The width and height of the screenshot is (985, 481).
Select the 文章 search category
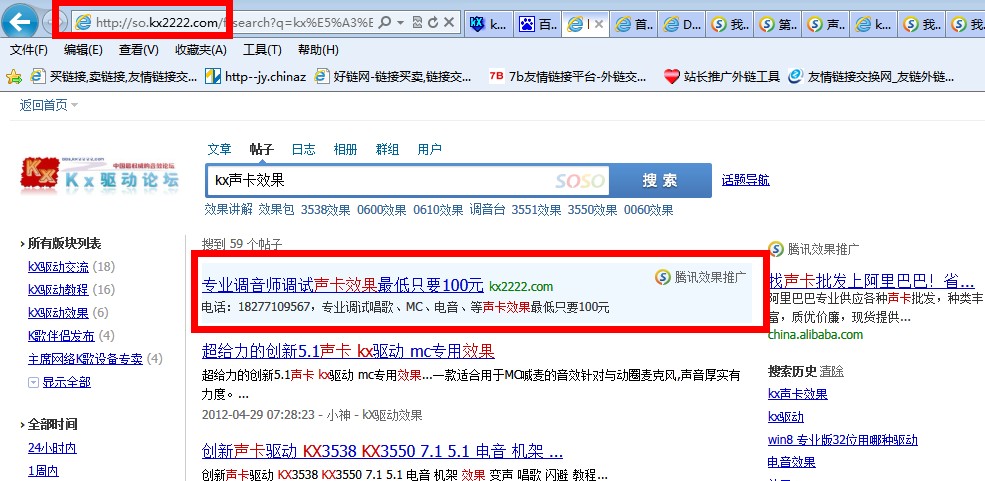click(219, 149)
